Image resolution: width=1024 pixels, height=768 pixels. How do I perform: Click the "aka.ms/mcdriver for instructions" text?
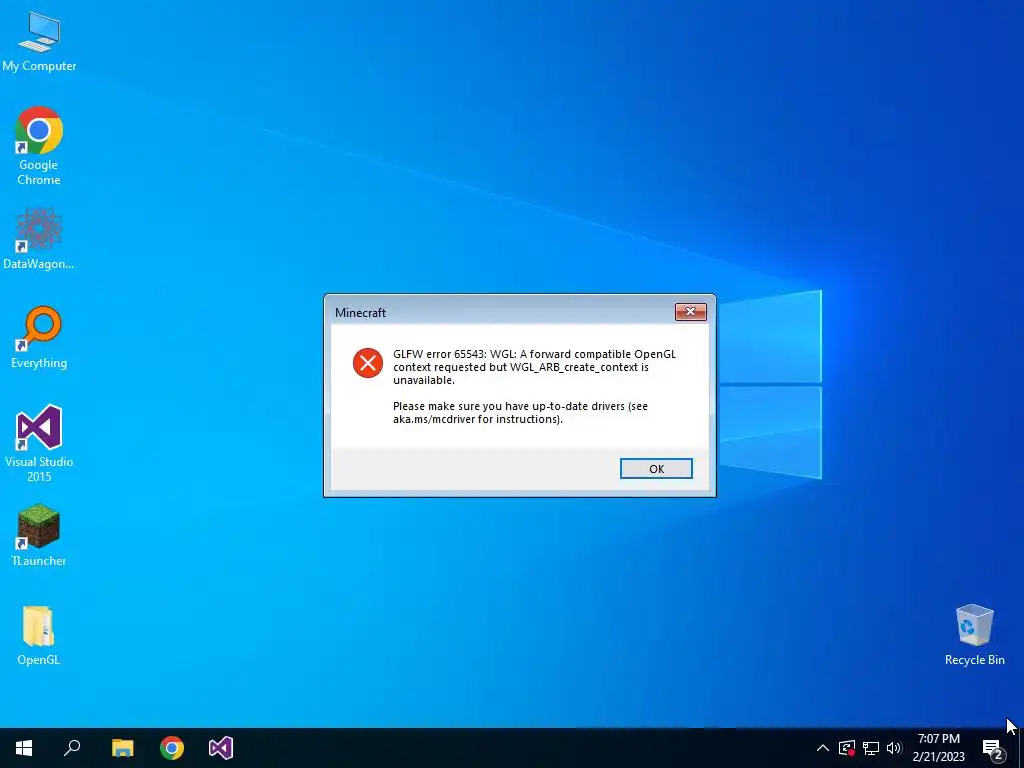pos(477,419)
